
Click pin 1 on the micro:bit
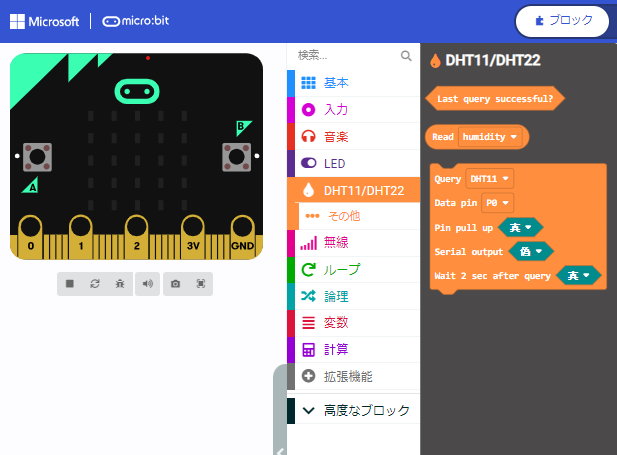[x=81, y=236]
